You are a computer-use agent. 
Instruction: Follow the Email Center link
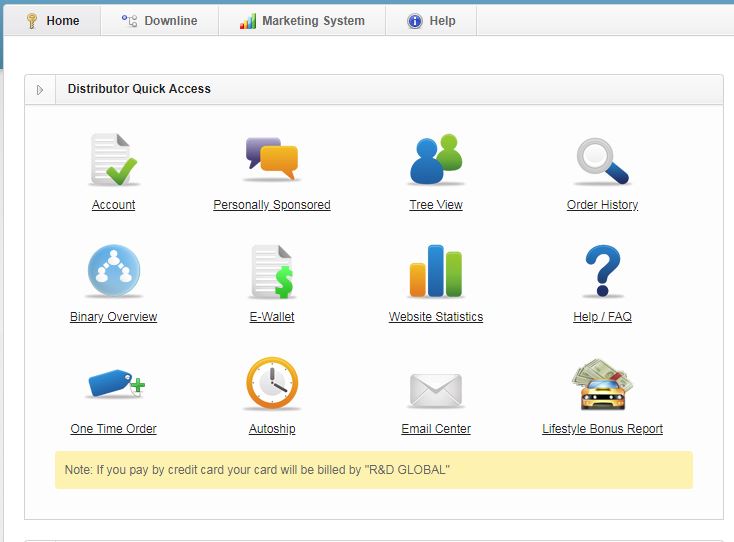(x=436, y=428)
